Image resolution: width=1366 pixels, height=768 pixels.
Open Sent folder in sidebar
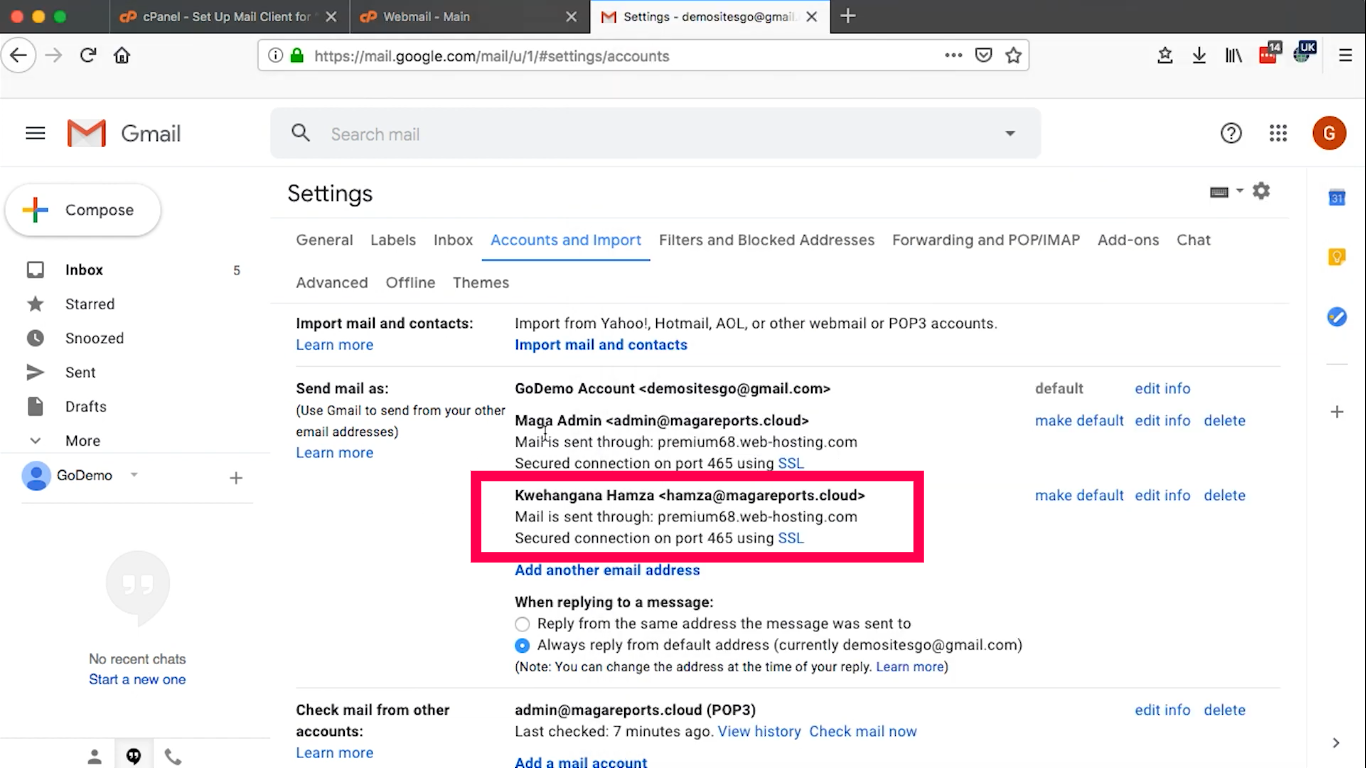[80, 373]
